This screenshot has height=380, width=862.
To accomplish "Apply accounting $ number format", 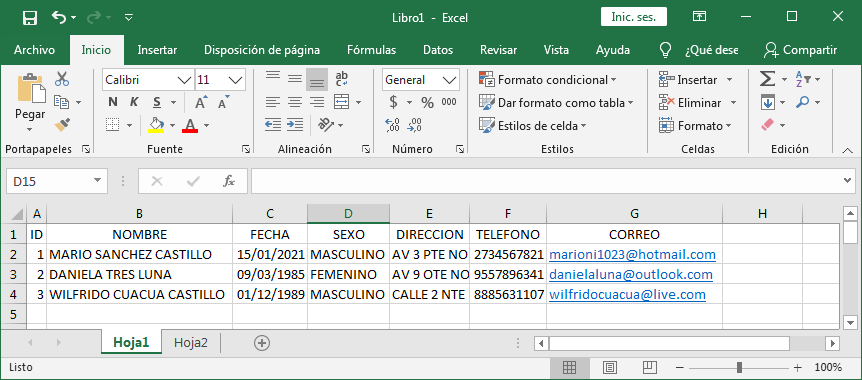I will (393, 102).
